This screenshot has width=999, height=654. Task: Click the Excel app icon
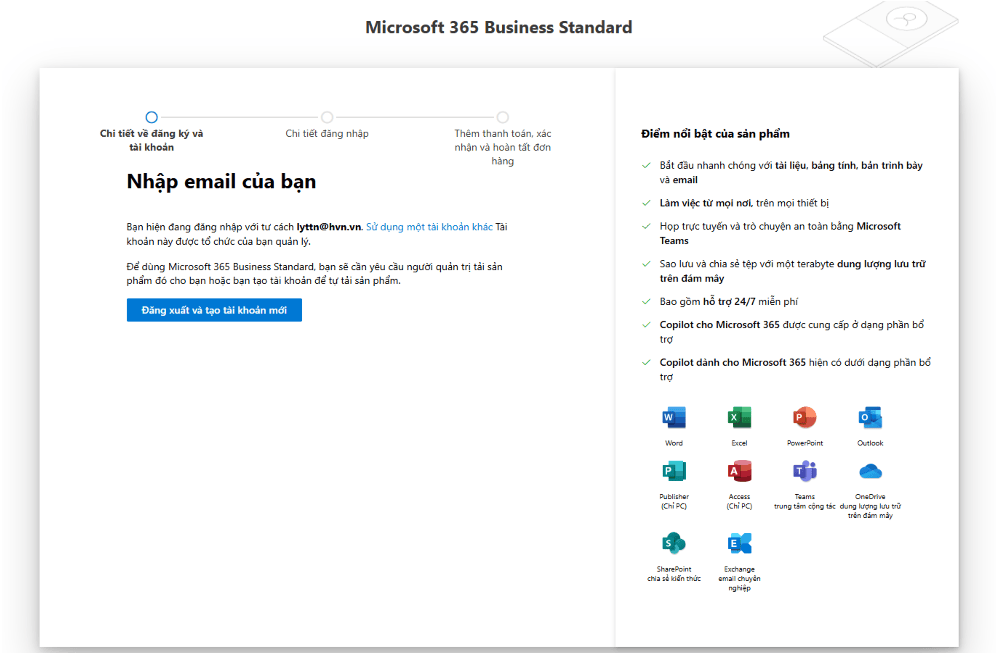(x=739, y=418)
